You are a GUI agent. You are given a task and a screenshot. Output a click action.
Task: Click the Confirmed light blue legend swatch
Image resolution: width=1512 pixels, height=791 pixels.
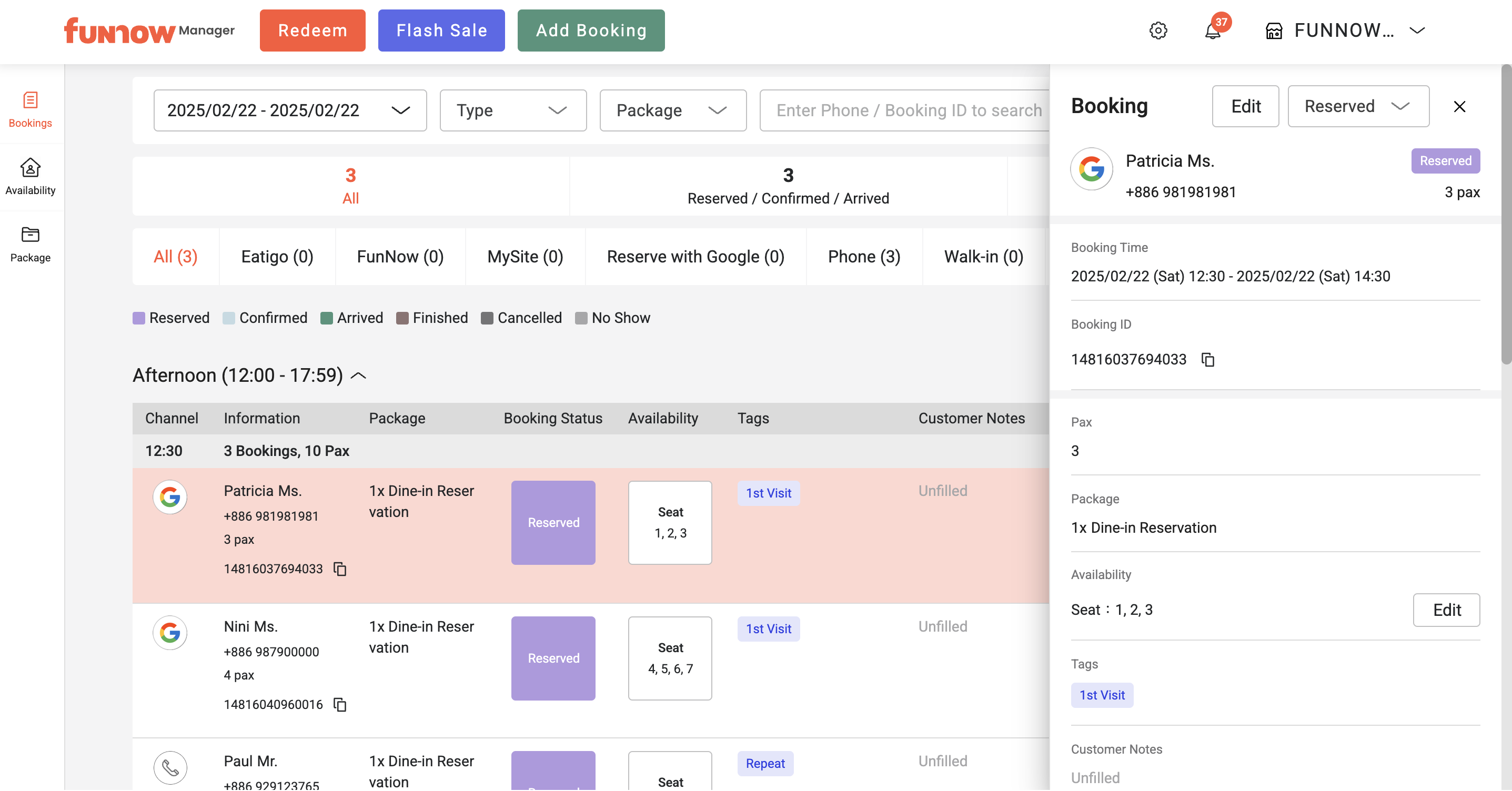(229, 318)
